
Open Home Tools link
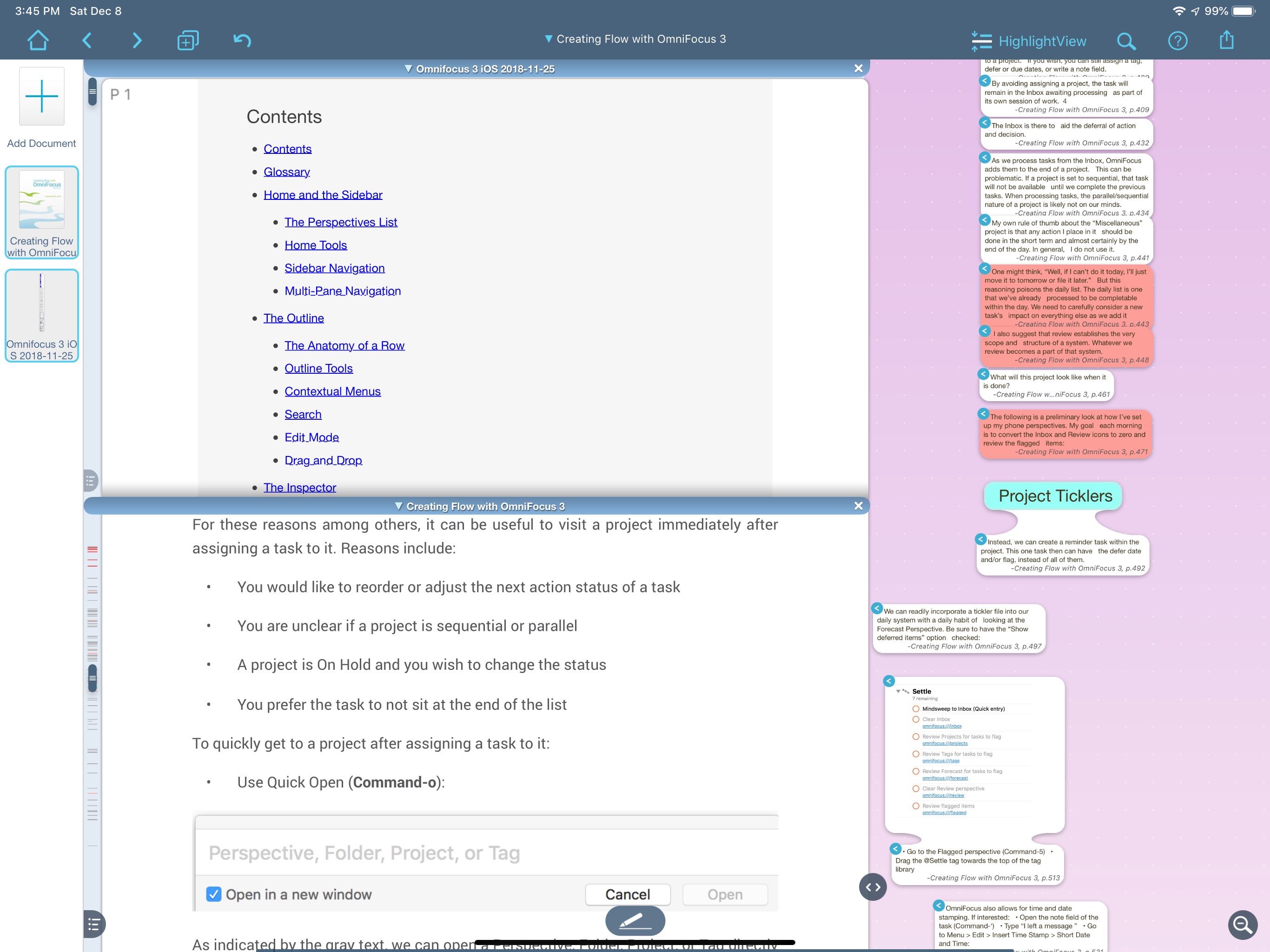pos(316,245)
